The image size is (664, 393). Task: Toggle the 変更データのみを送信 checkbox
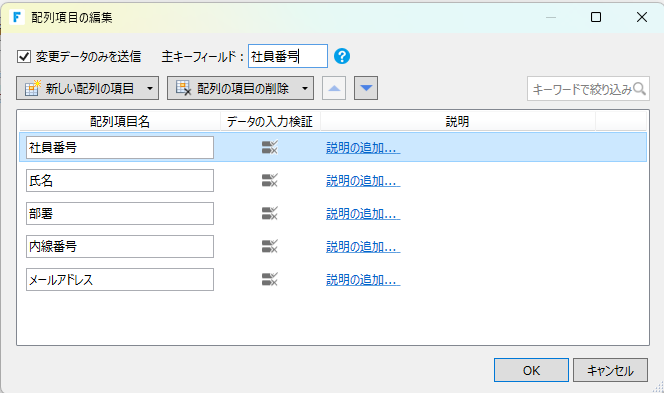click(24, 56)
